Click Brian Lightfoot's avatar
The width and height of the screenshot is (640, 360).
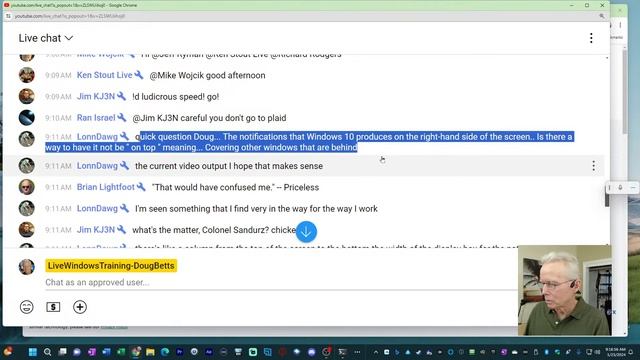pyautogui.click(x=27, y=187)
